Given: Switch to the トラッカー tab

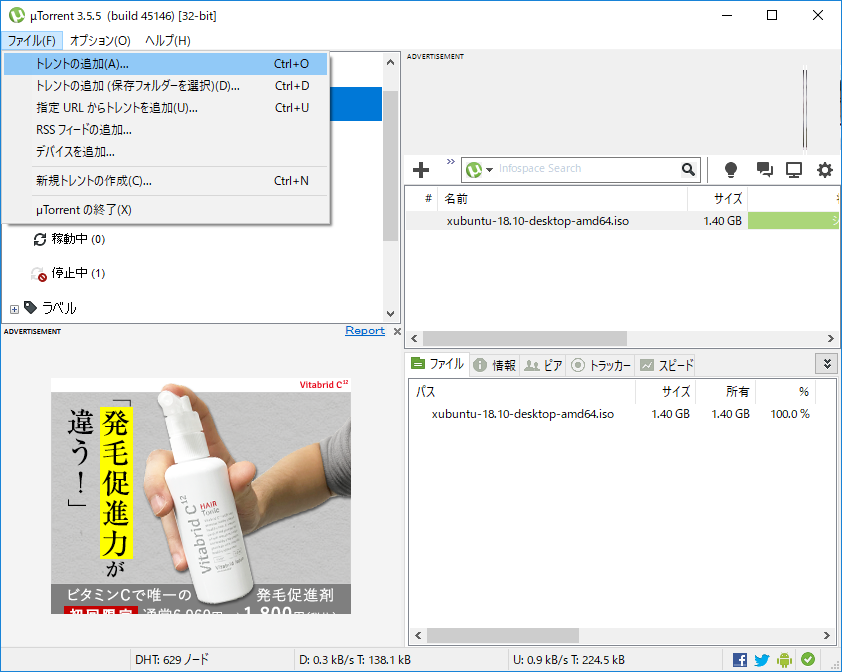Looking at the screenshot, I should (x=601, y=364).
